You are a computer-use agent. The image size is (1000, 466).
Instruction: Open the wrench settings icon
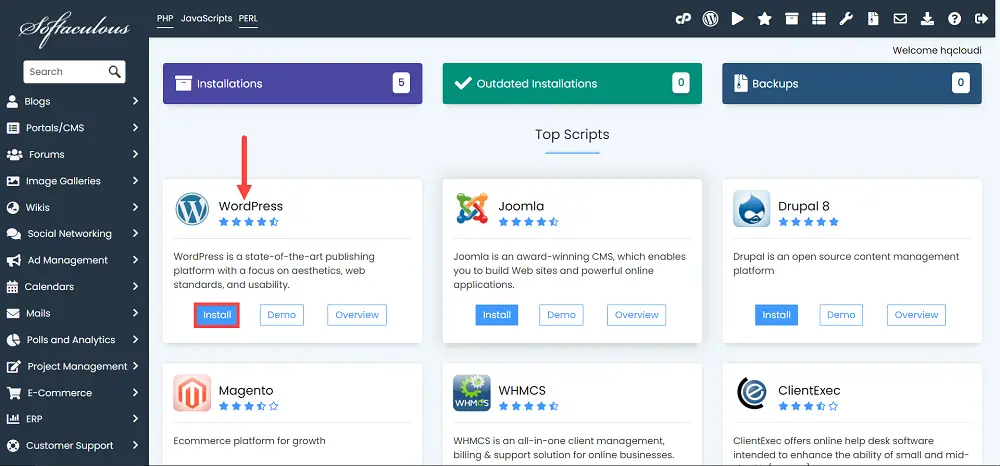click(x=846, y=18)
